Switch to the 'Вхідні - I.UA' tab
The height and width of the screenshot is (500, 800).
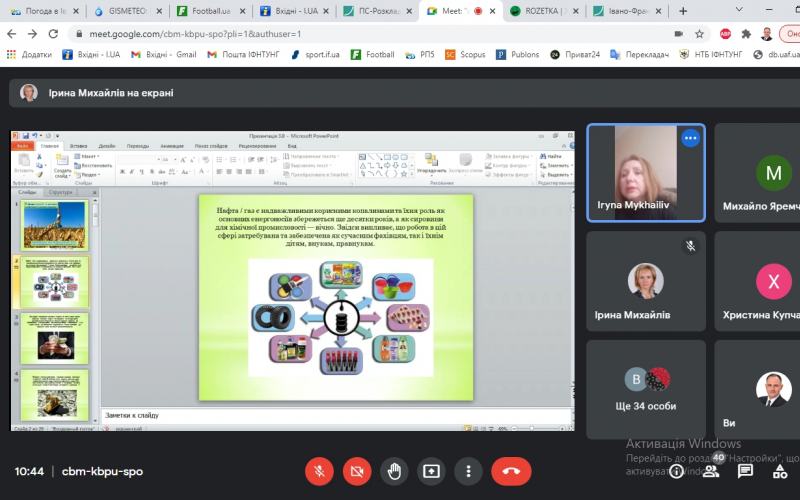pyautogui.click(x=294, y=11)
